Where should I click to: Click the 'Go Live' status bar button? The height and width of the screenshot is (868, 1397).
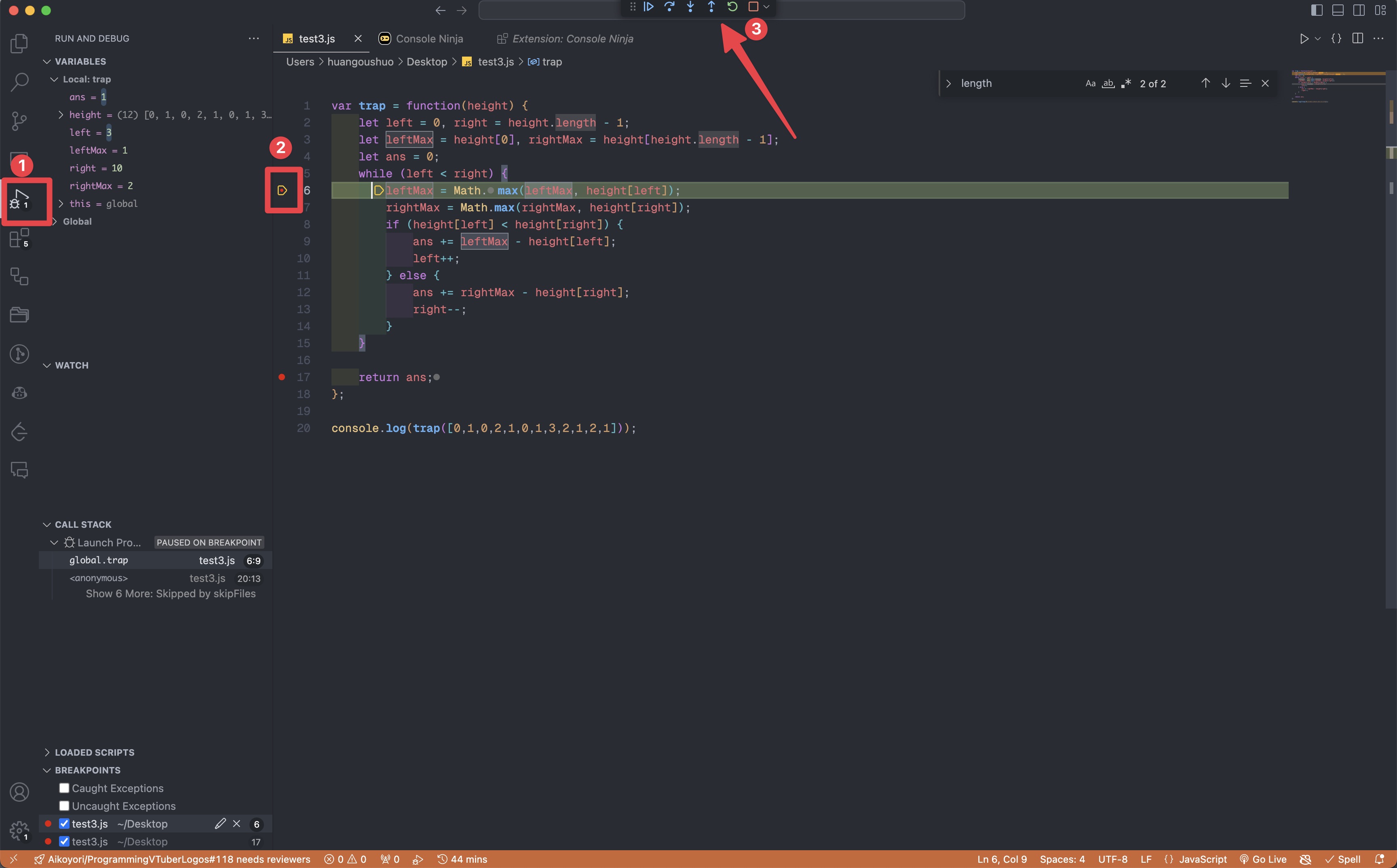click(x=1263, y=860)
